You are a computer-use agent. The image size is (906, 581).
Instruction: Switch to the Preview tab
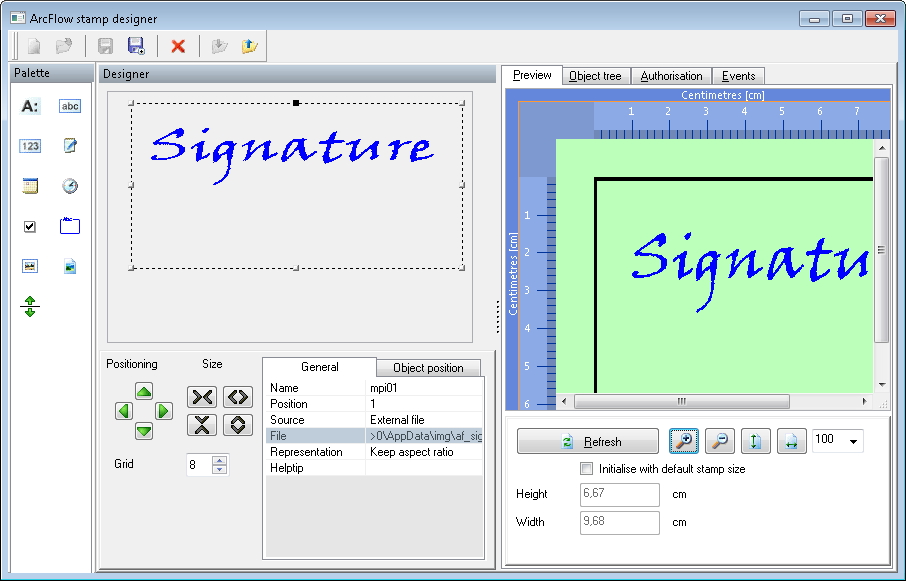pos(532,75)
